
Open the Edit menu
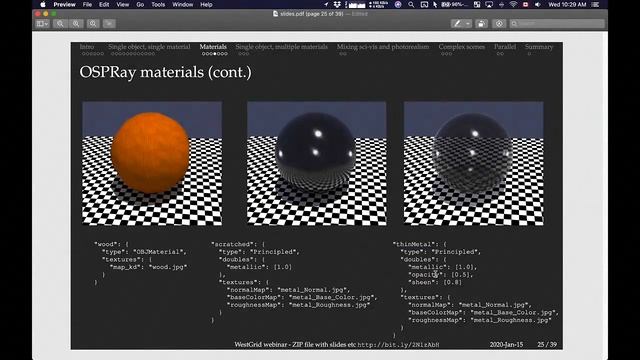[x=104, y=4]
